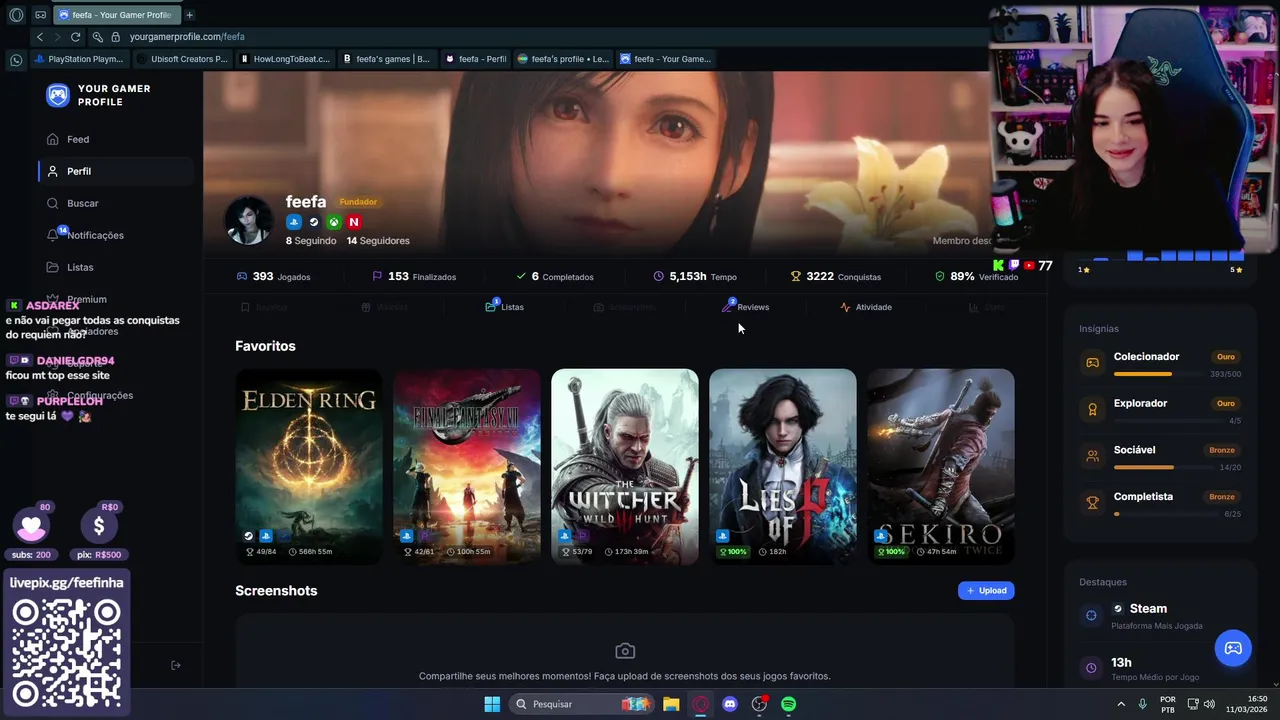Image resolution: width=1280 pixels, height=720 pixels.
Task: Click the 89% Verificado stat
Action: coord(976,276)
